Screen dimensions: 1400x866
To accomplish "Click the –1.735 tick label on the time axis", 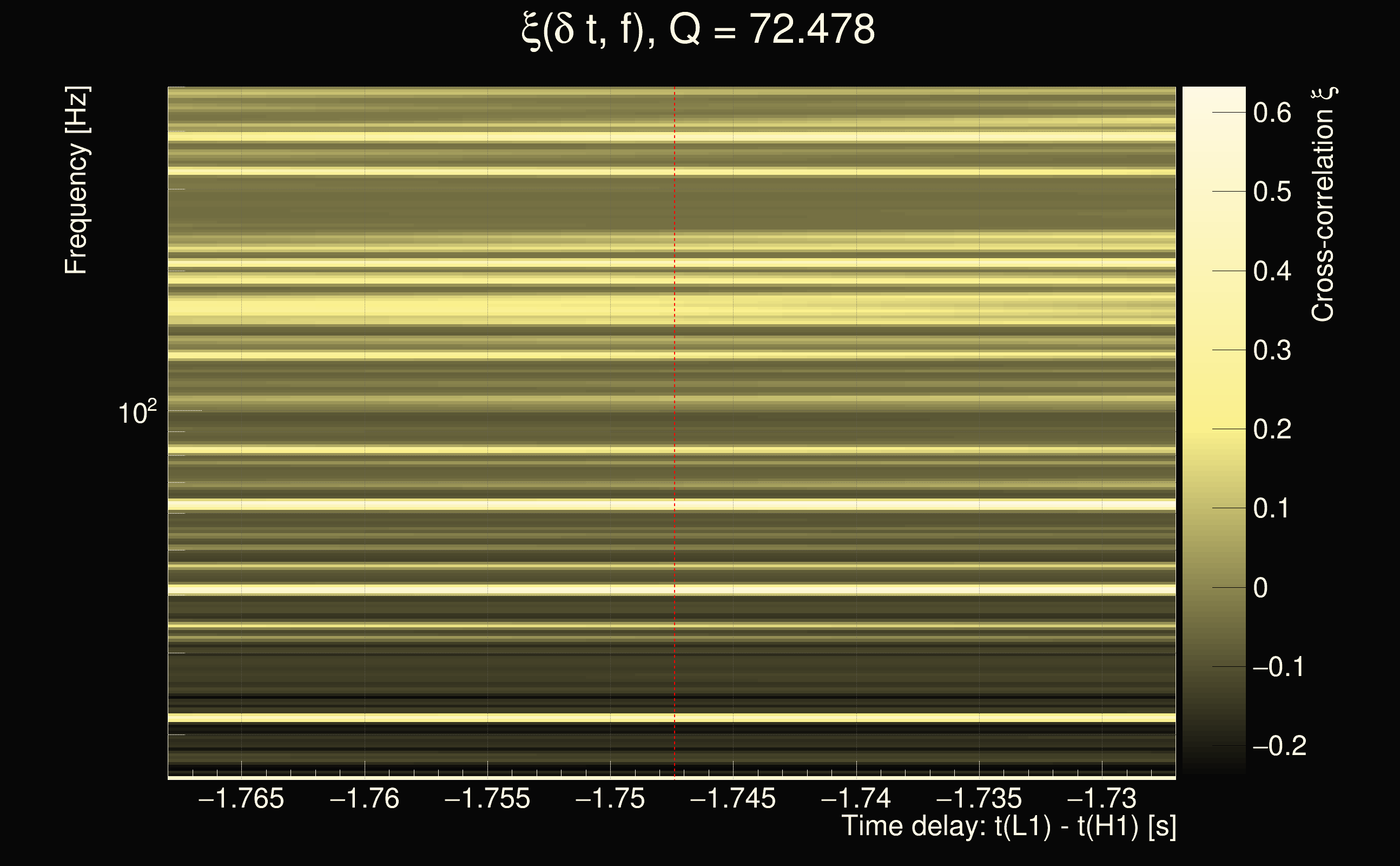I will (x=979, y=798).
